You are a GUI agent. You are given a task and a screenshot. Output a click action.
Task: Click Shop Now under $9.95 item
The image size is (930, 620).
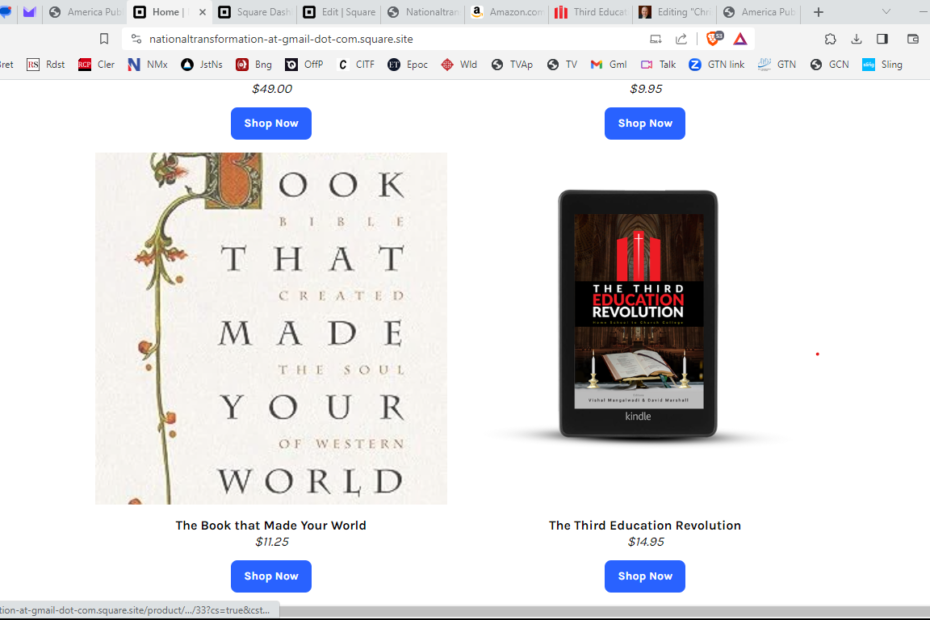(x=645, y=123)
